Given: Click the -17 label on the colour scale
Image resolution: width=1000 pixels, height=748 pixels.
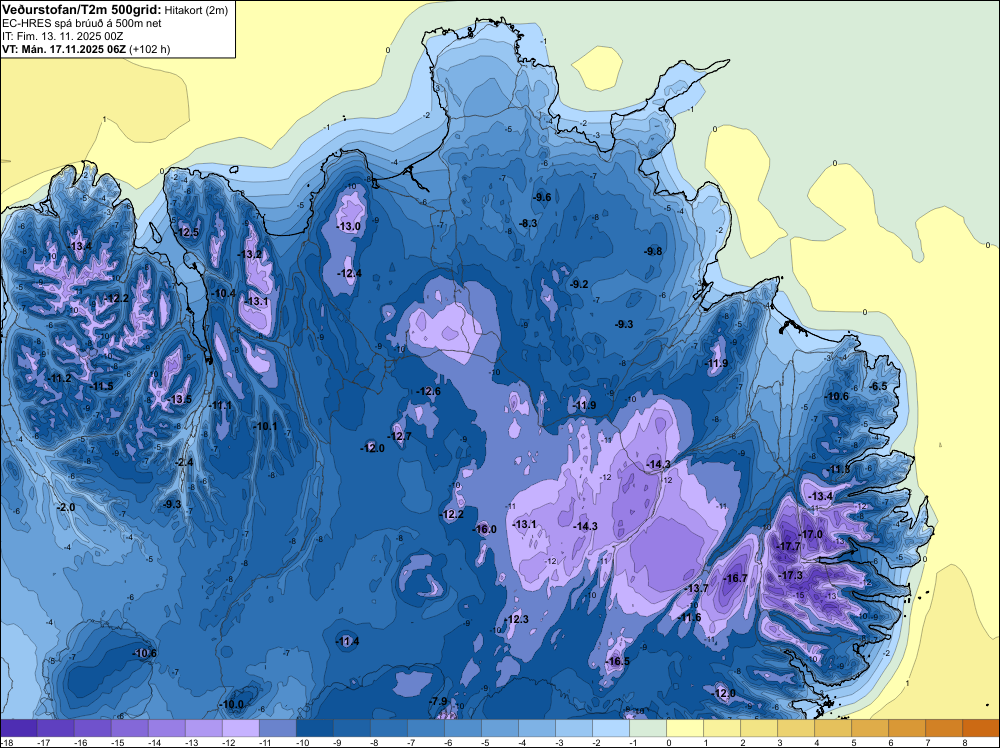Looking at the screenshot, I should [x=43, y=743].
